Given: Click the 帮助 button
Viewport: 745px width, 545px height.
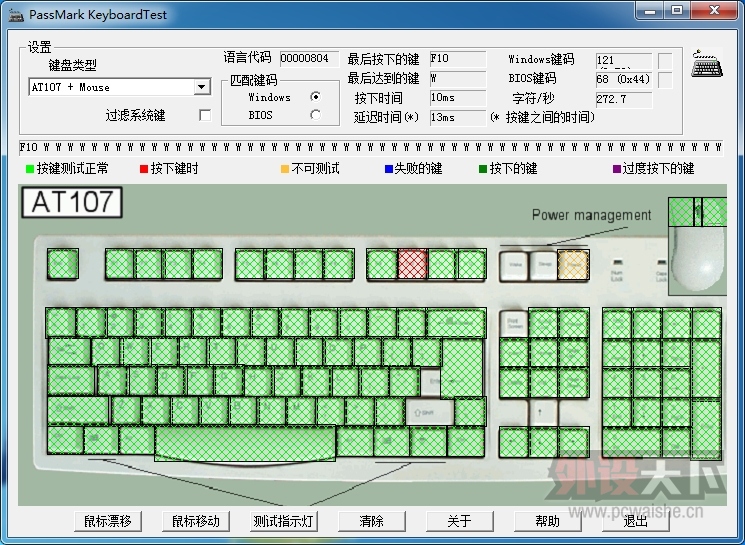Looking at the screenshot, I should [547, 521].
